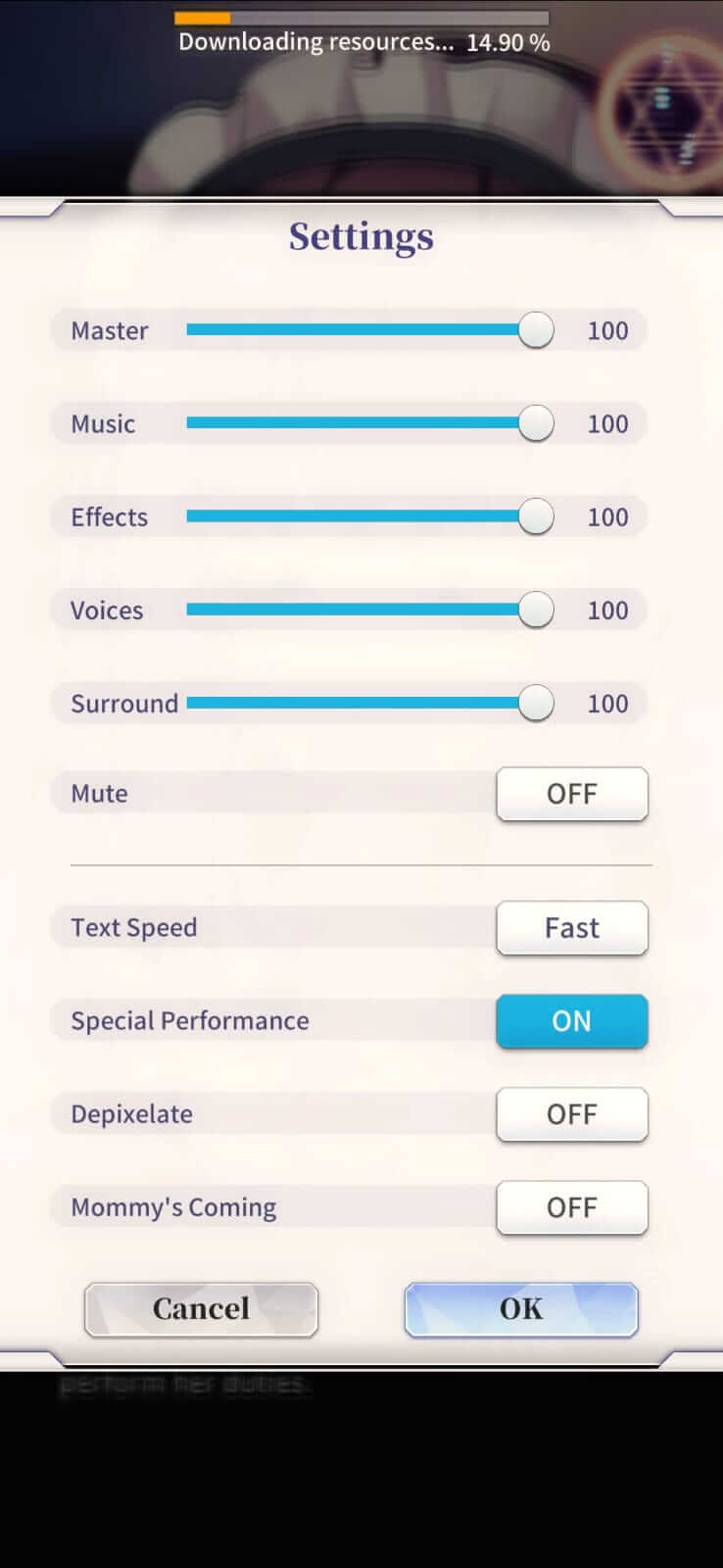This screenshot has width=723, height=1568.
Task: Click the Surround volume slider knob
Action: coord(536,703)
